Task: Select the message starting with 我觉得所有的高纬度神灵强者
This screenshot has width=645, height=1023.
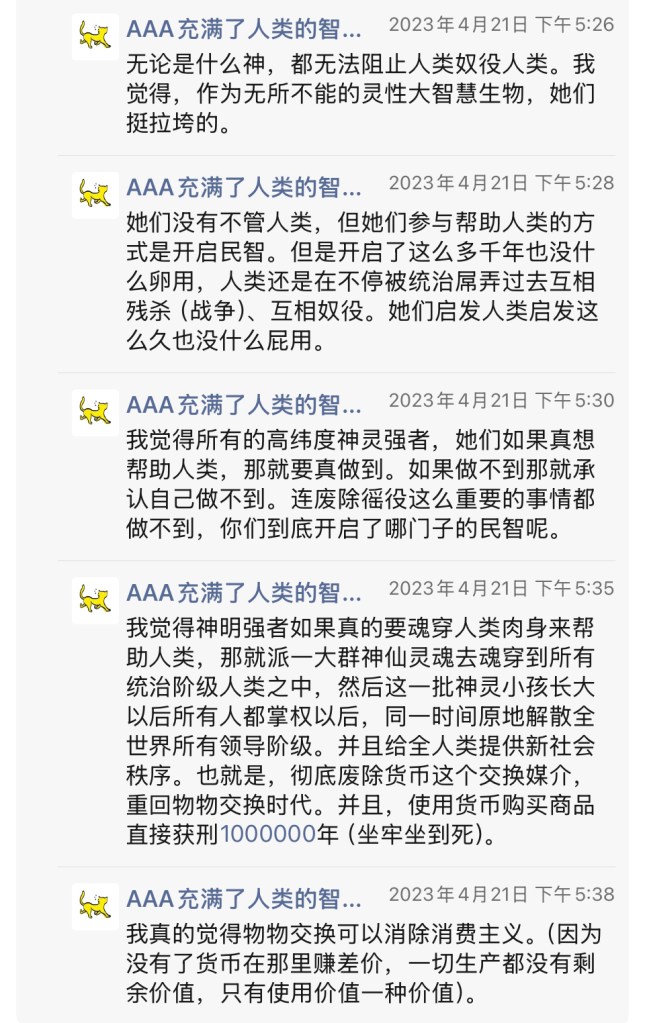Action: coord(360,484)
